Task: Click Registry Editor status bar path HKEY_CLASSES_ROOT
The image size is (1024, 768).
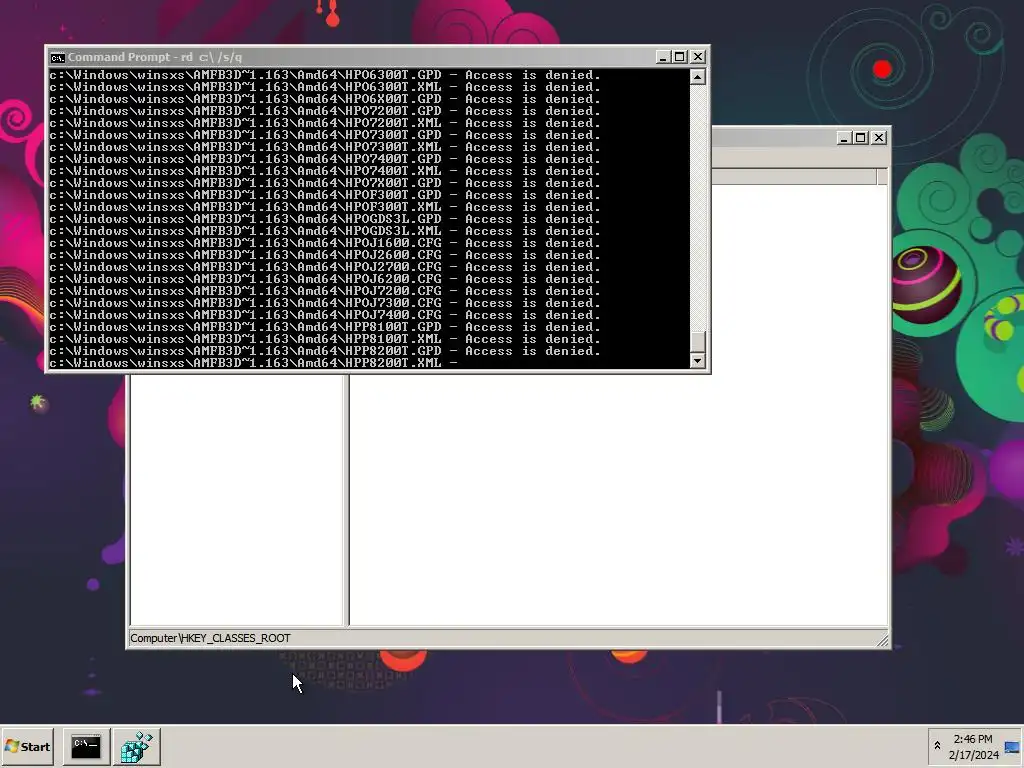Action: [x=210, y=638]
